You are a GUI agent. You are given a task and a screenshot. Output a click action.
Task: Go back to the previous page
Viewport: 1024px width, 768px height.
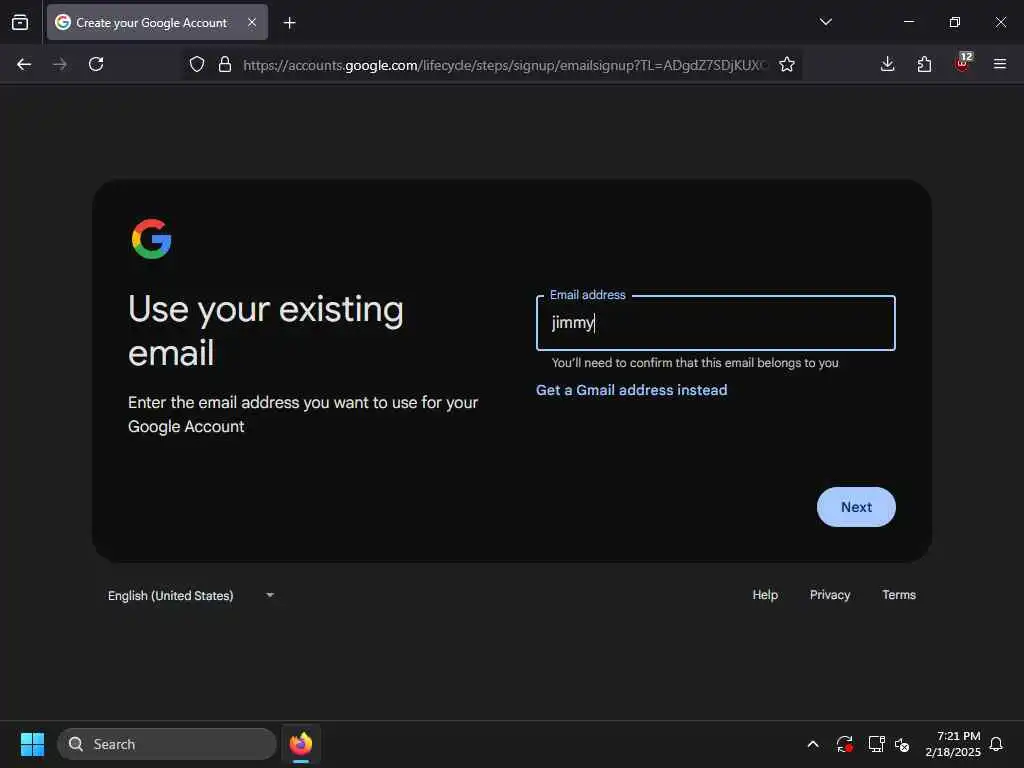pos(24,64)
